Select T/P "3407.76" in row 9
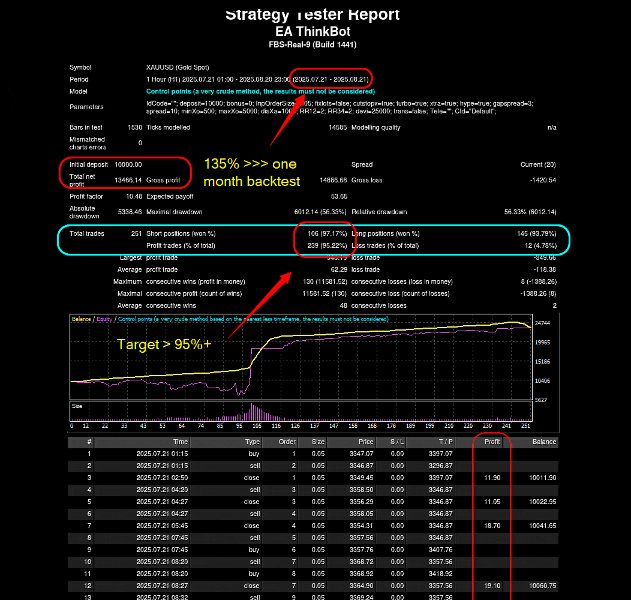 (x=440, y=550)
